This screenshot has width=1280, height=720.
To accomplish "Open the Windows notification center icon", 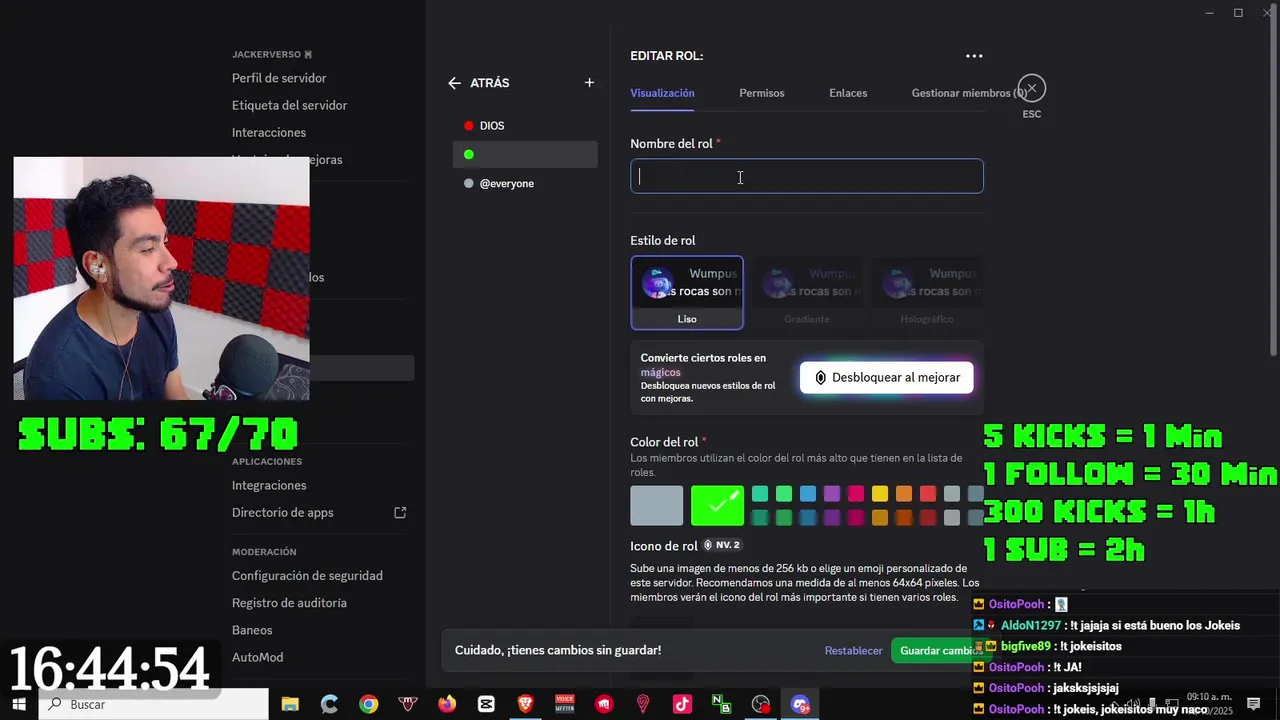I will 1253,704.
